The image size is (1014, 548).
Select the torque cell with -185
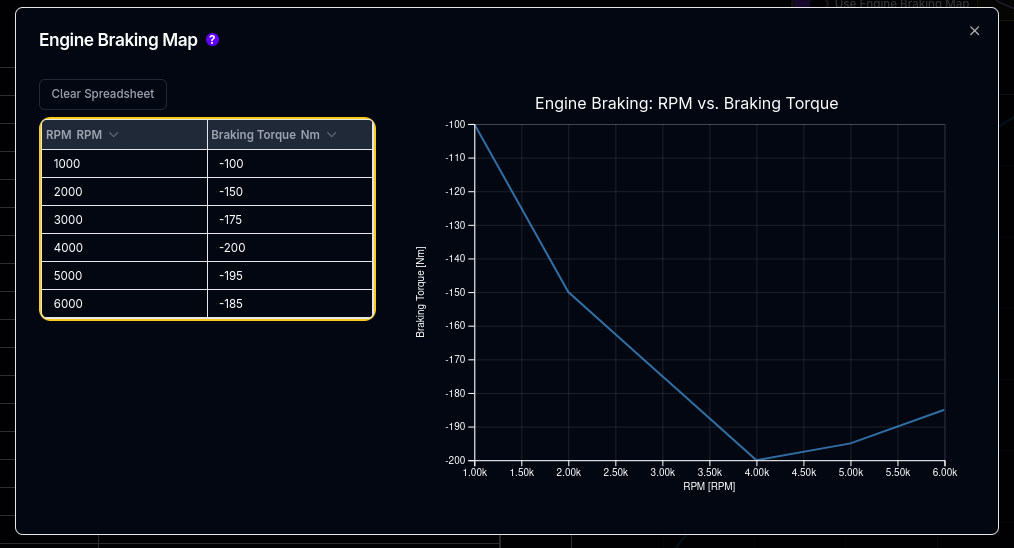pos(290,303)
